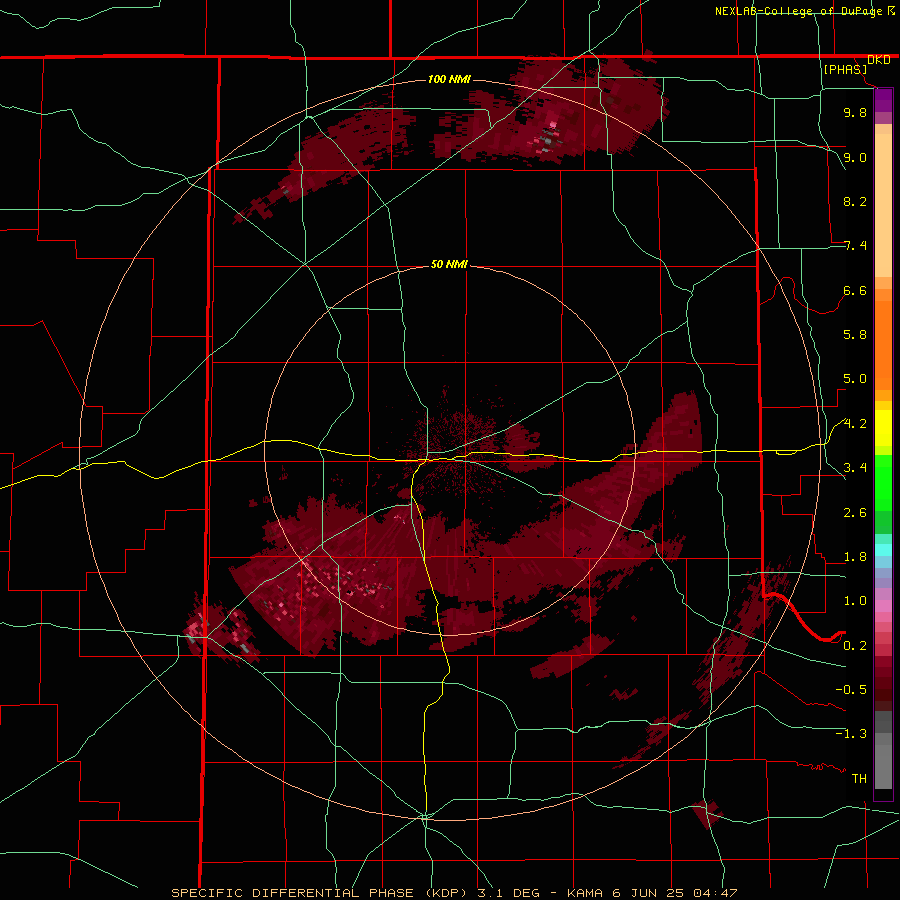Image resolution: width=900 pixels, height=900 pixels.
Task: Click the 5.8 scale label
Action: pyautogui.click(x=855, y=335)
